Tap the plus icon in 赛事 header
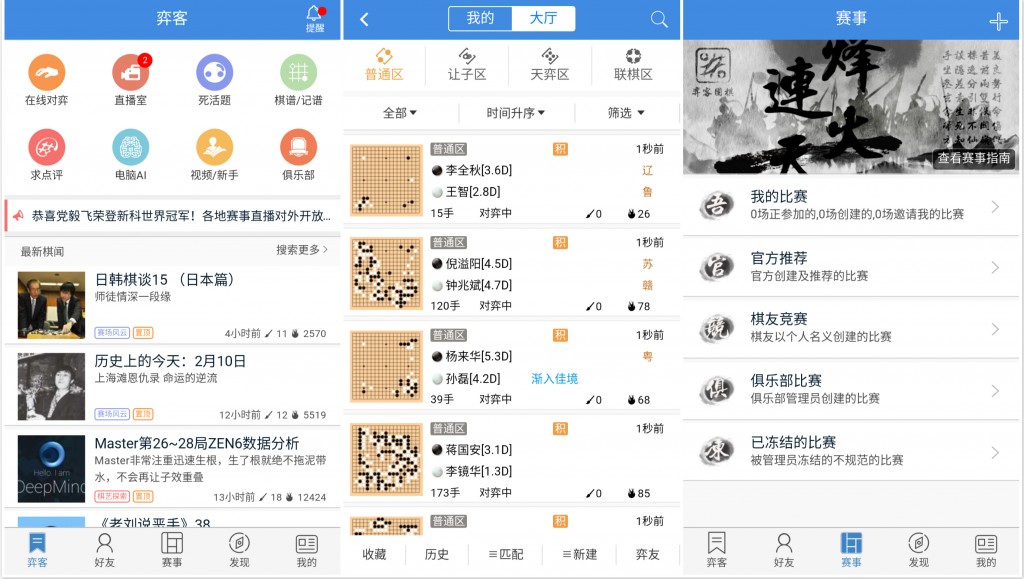 (x=998, y=22)
